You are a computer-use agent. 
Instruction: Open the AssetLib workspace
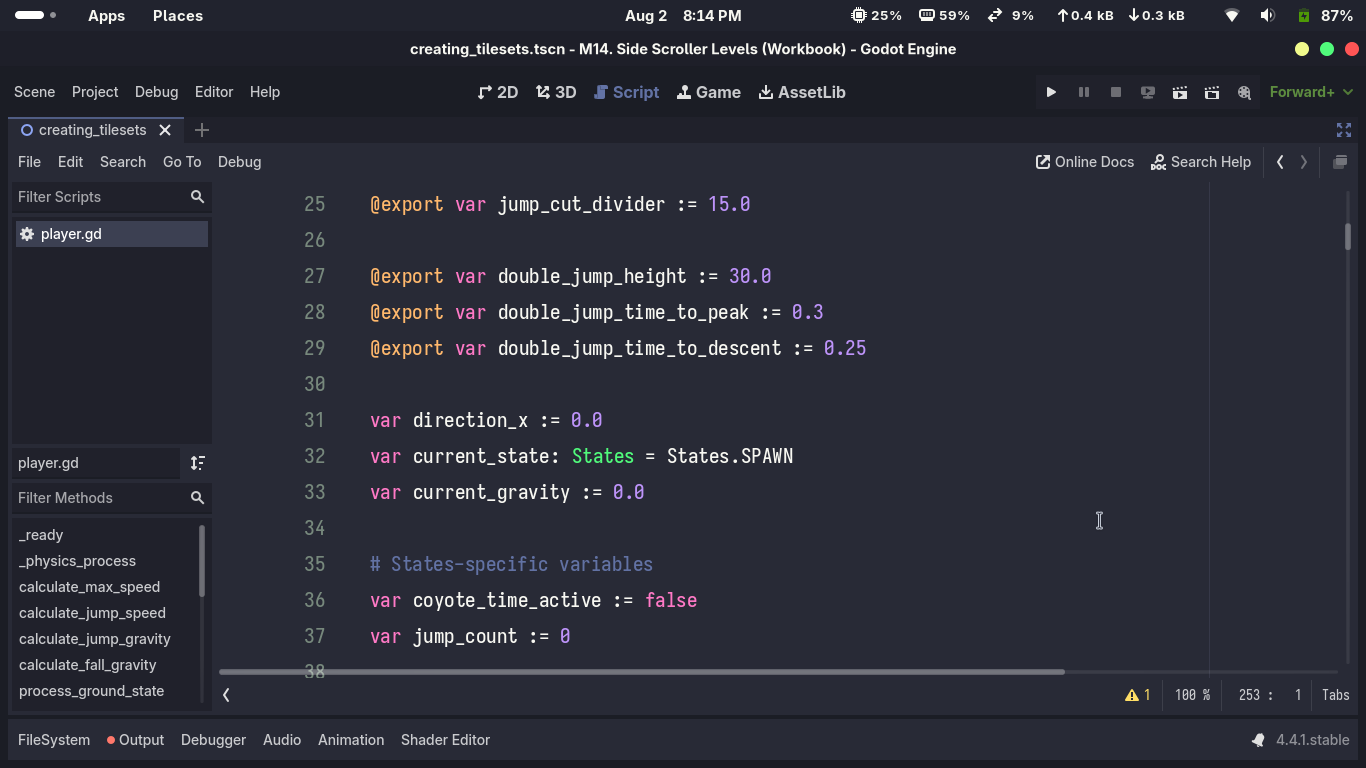[x=802, y=92]
